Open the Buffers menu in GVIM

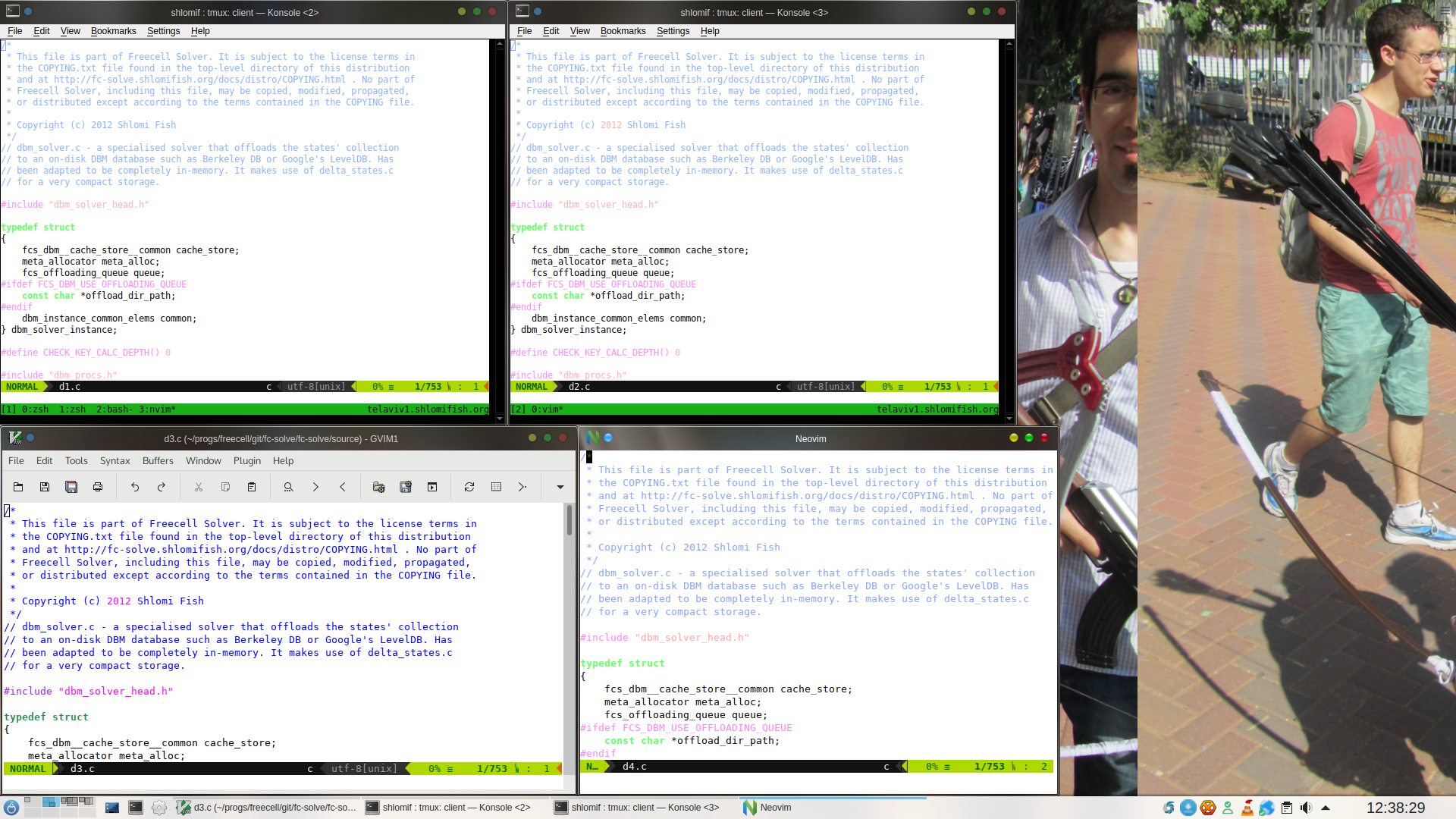(158, 461)
